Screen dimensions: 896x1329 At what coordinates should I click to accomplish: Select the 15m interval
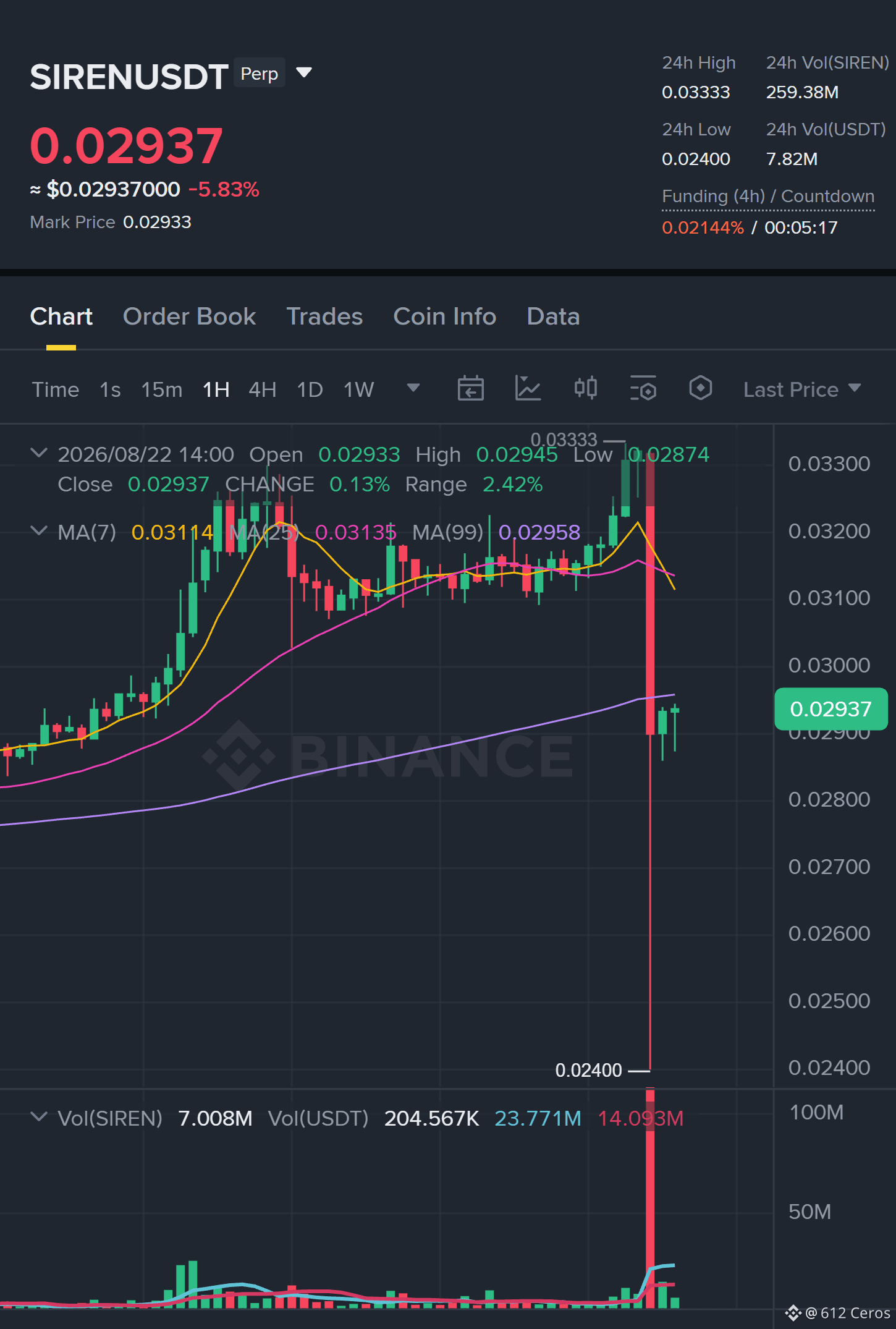click(162, 389)
